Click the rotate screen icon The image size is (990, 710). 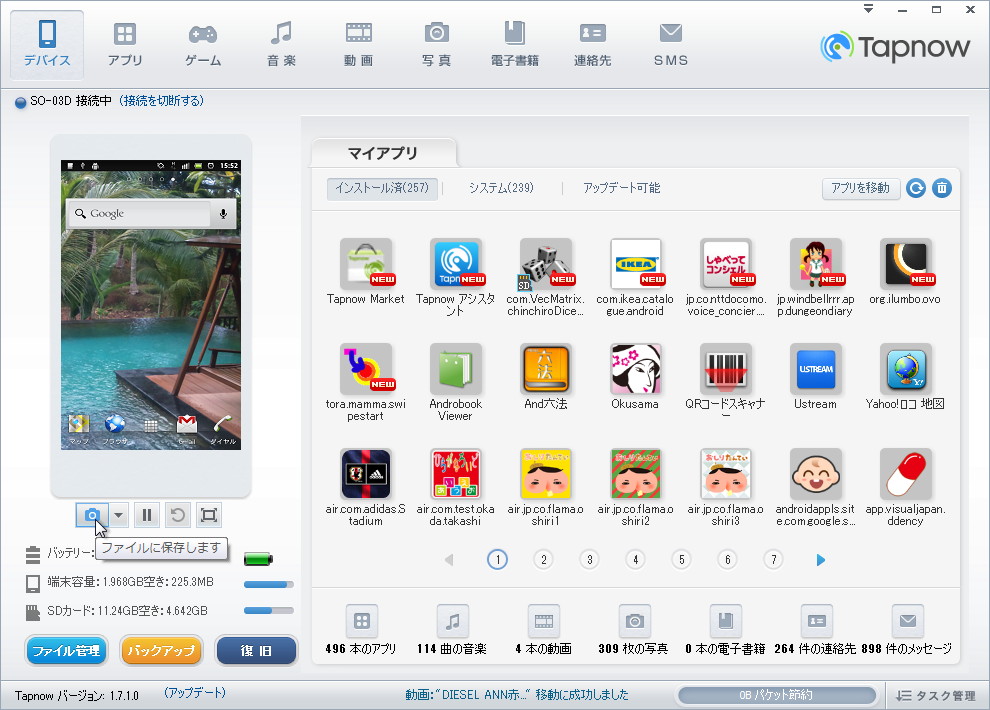tap(177, 515)
